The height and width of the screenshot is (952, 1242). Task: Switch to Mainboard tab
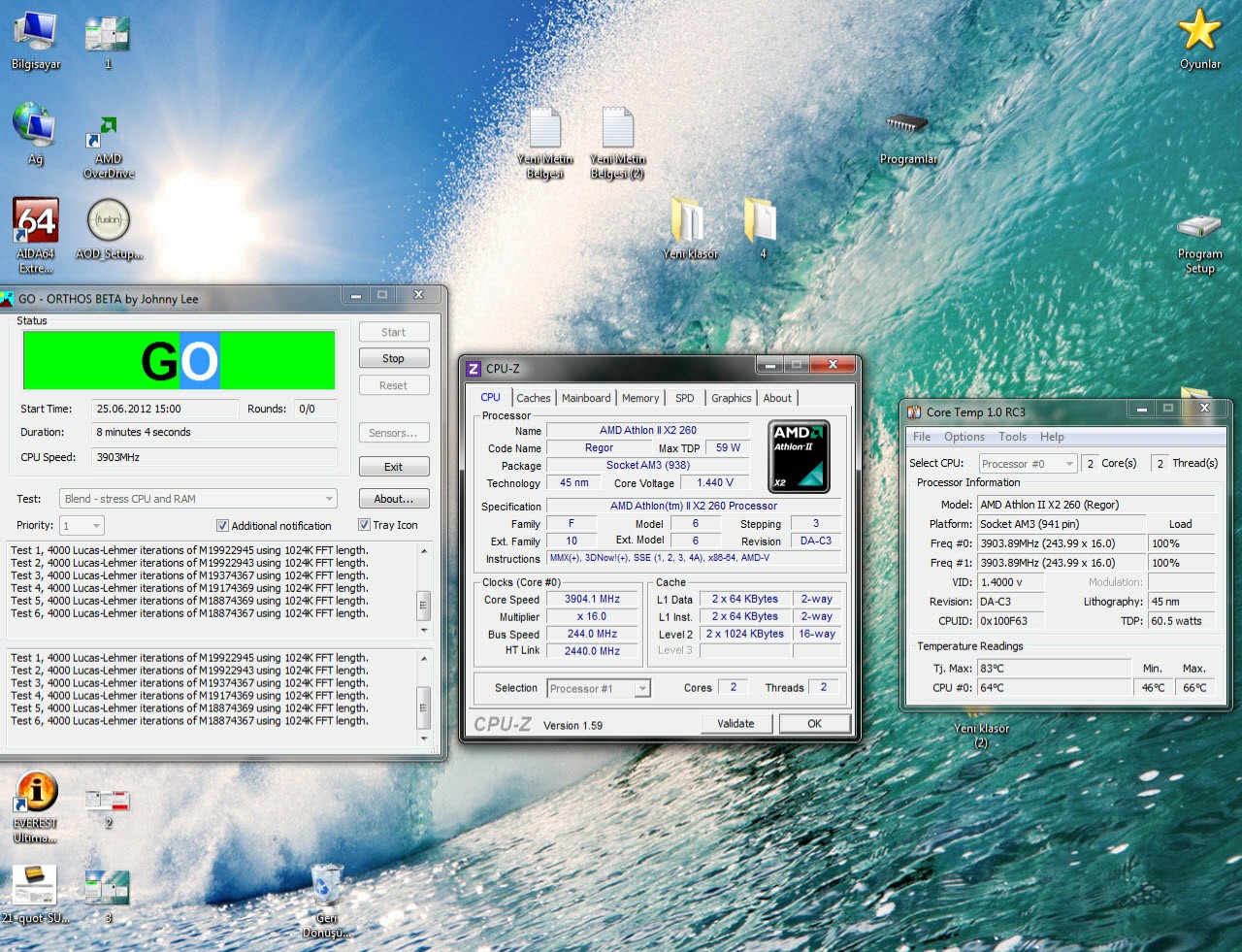586,398
